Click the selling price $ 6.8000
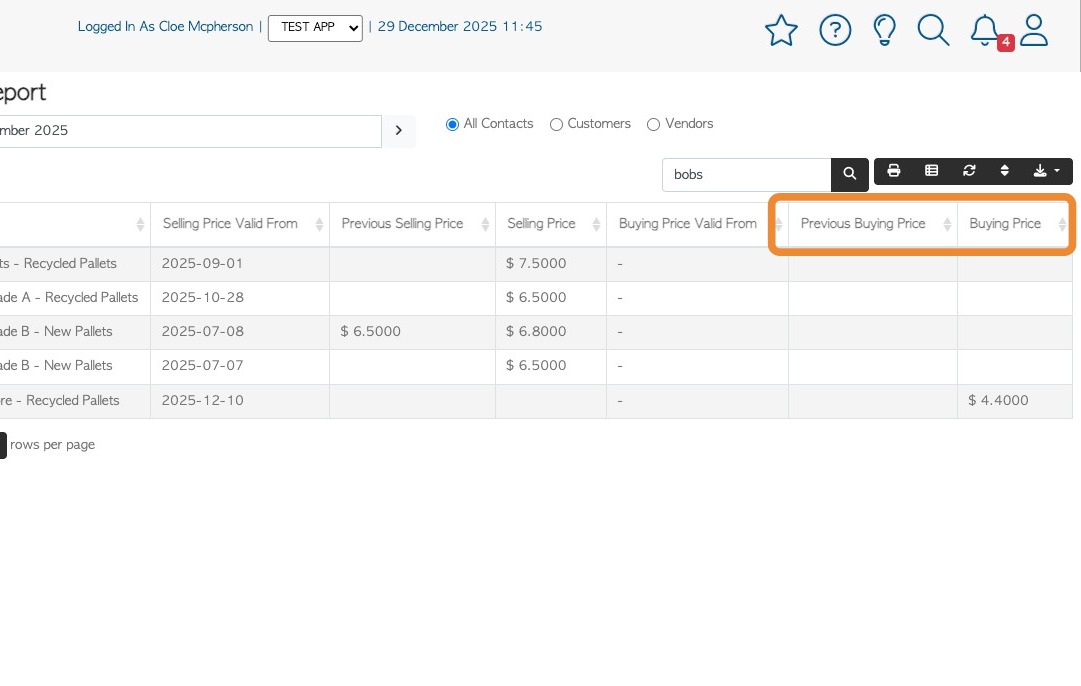Viewport: 1081px width, 686px height. pyautogui.click(x=536, y=332)
